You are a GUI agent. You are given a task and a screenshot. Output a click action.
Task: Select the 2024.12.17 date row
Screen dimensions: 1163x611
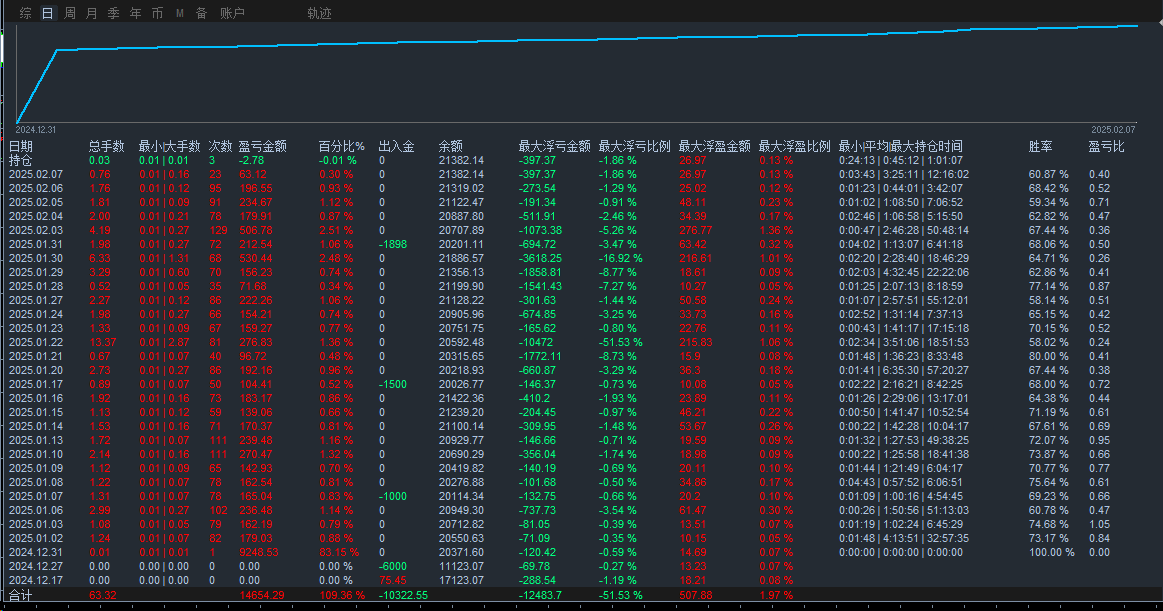coord(36,580)
